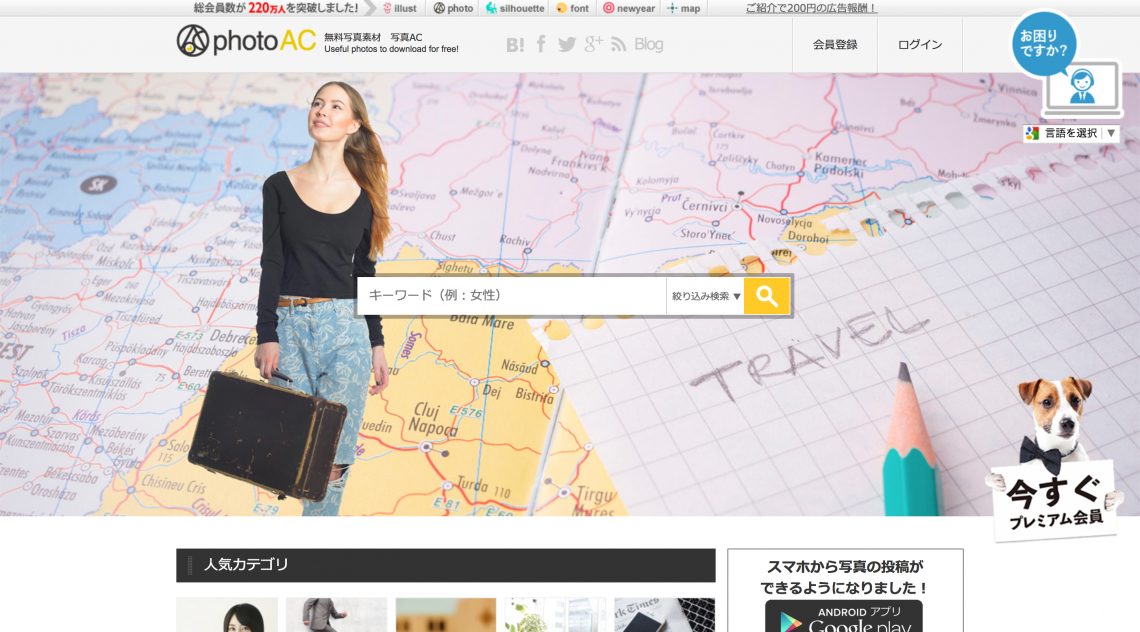Image resolution: width=1140 pixels, height=632 pixels.
Task: Focus the キーワード search input field
Action: tap(512, 296)
